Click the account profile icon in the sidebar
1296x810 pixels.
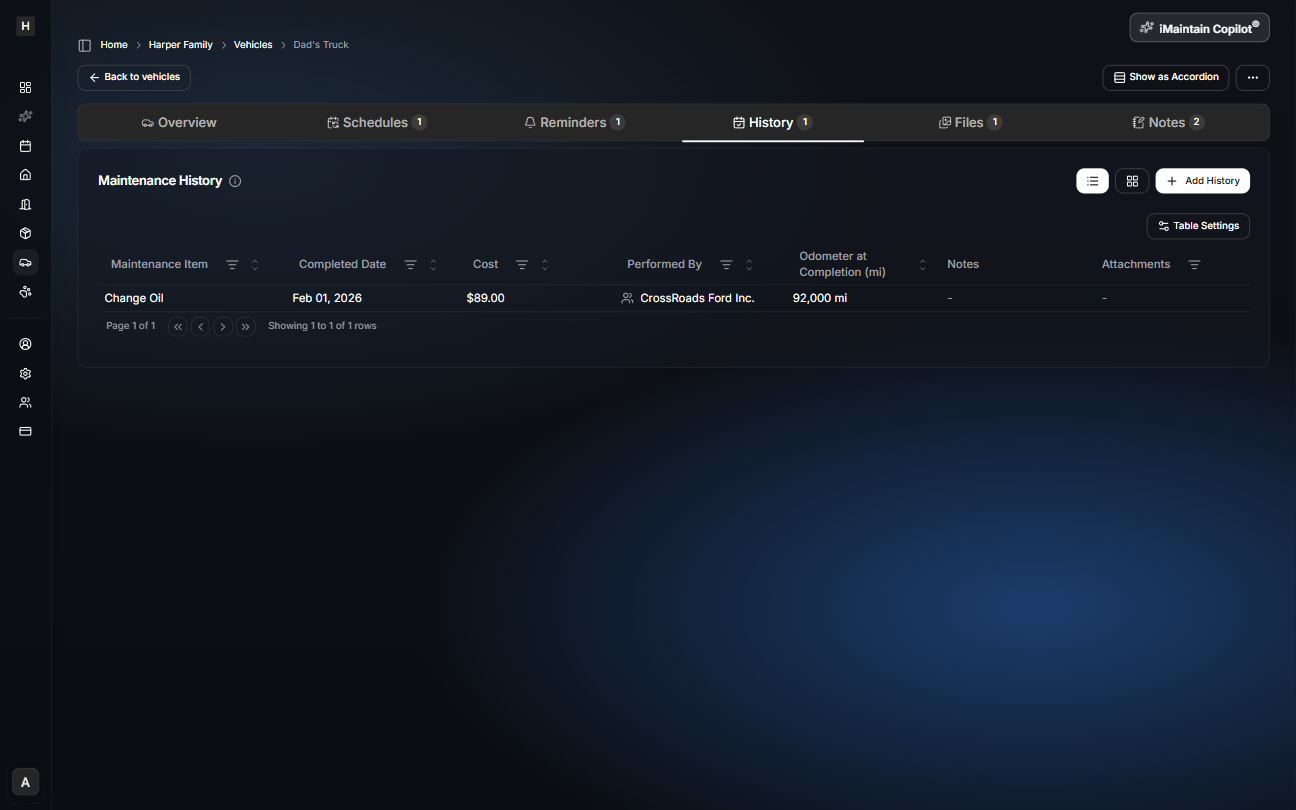click(x=25, y=343)
